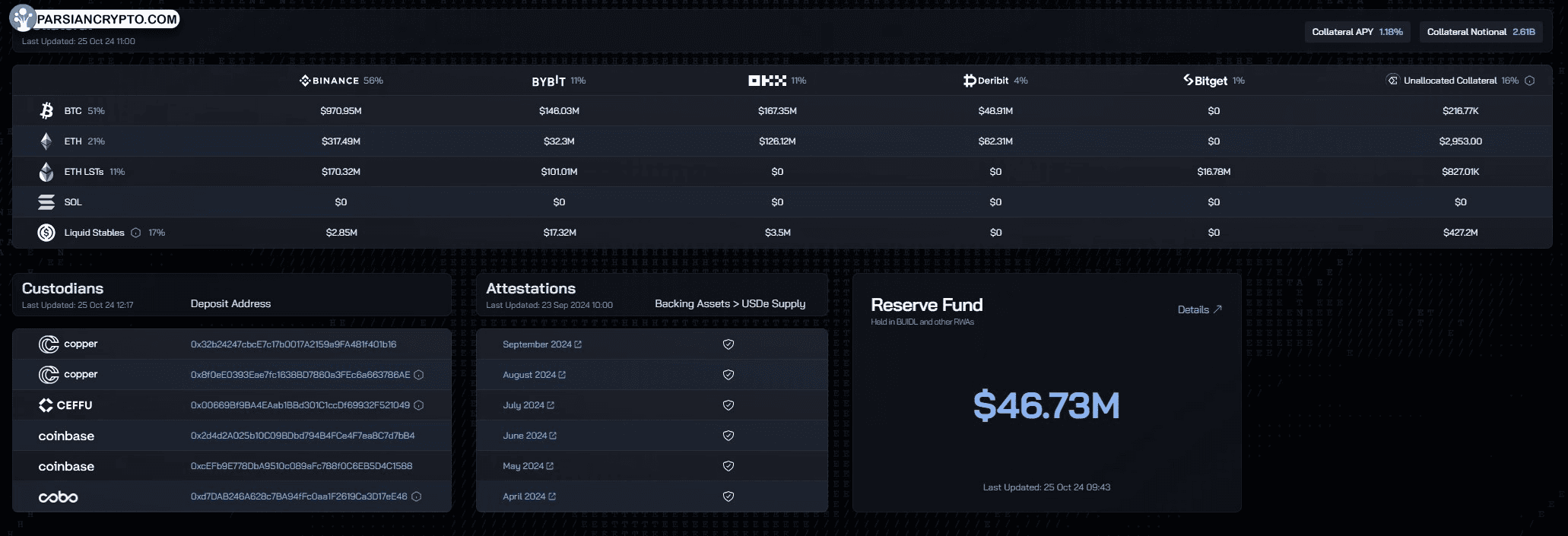
Task: Open the info icon beside Liquid Stables
Action: pos(135,233)
